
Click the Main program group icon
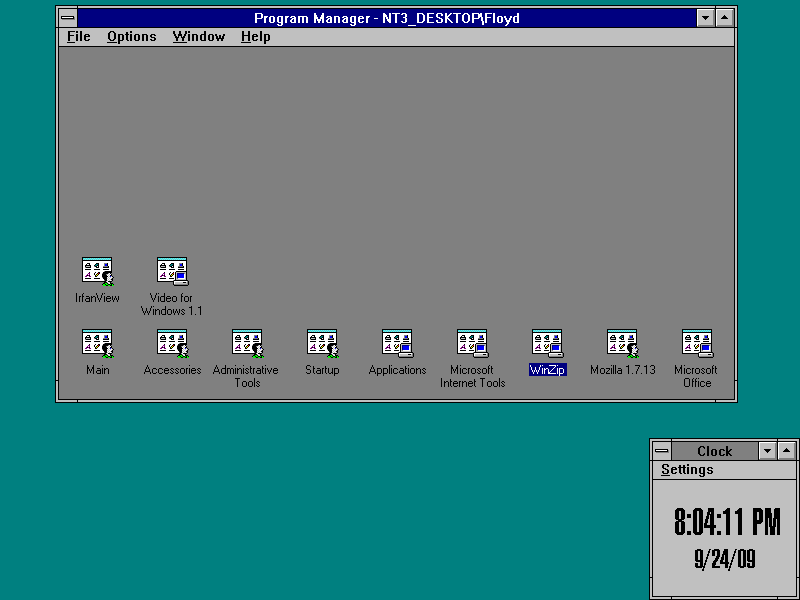[x=97, y=343]
